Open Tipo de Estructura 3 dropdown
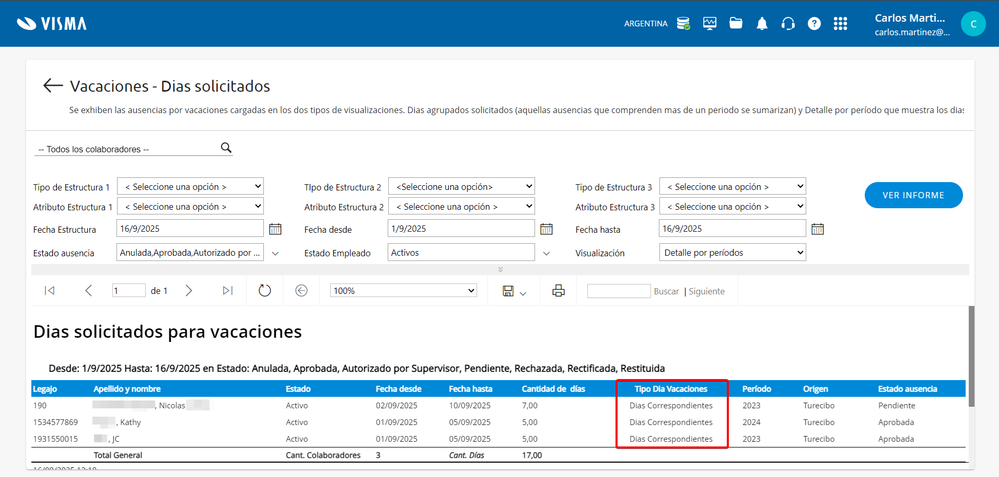The width and height of the screenshot is (999, 477). point(733,187)
